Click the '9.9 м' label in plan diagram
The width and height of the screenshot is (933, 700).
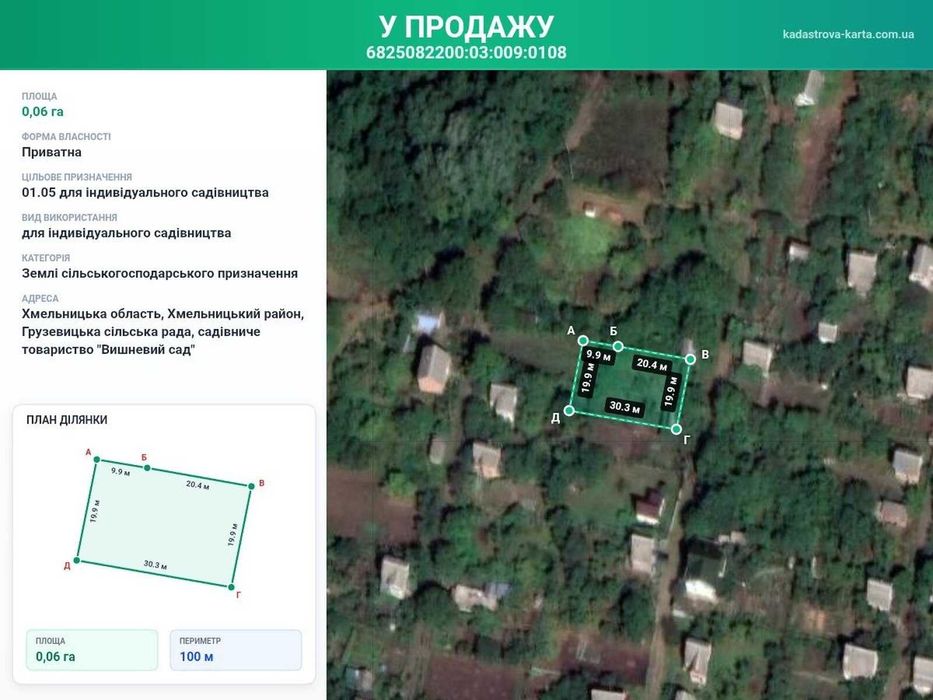tap(121, 471)
